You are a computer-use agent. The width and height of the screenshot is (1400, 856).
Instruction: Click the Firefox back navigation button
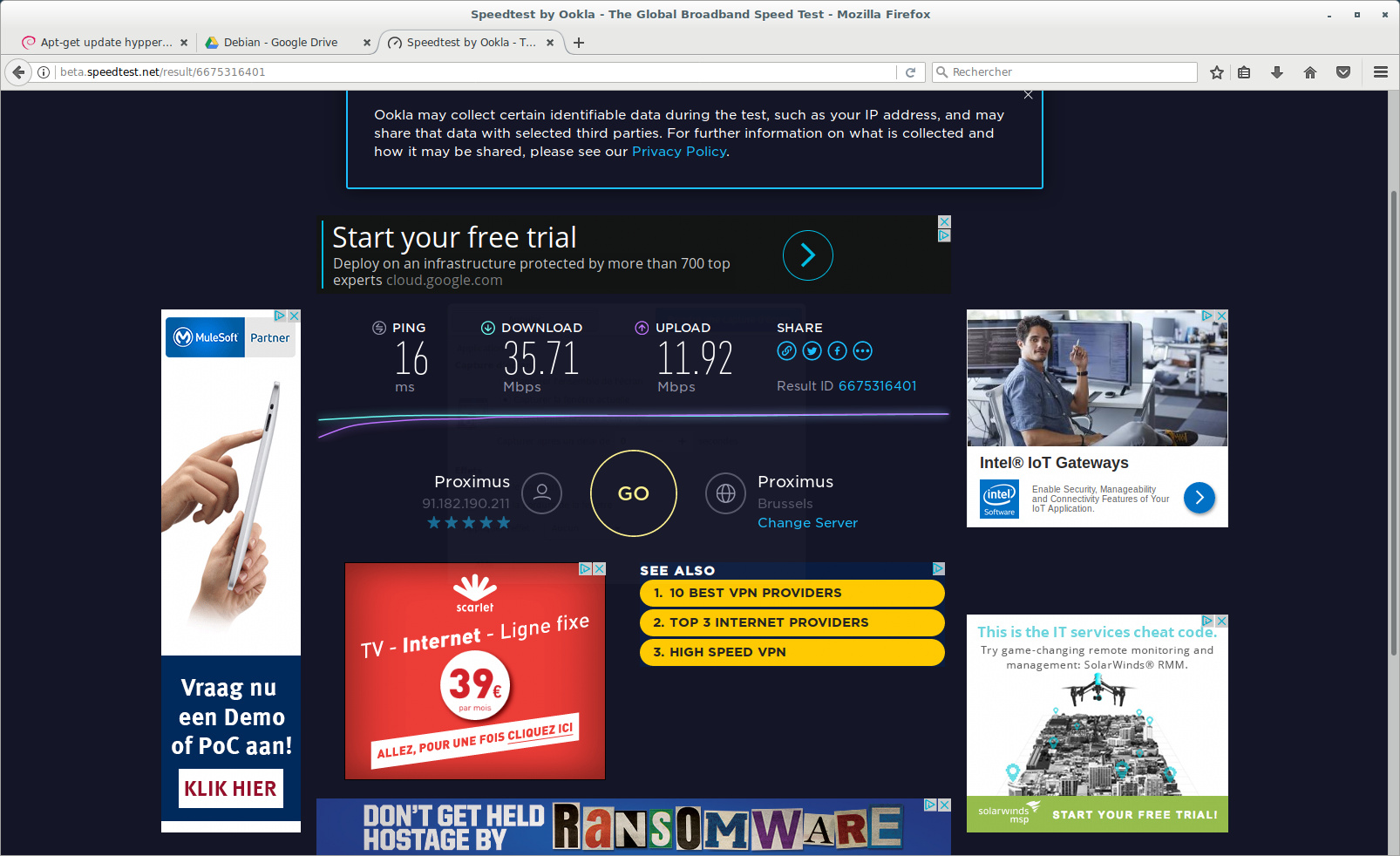(18, 72)
